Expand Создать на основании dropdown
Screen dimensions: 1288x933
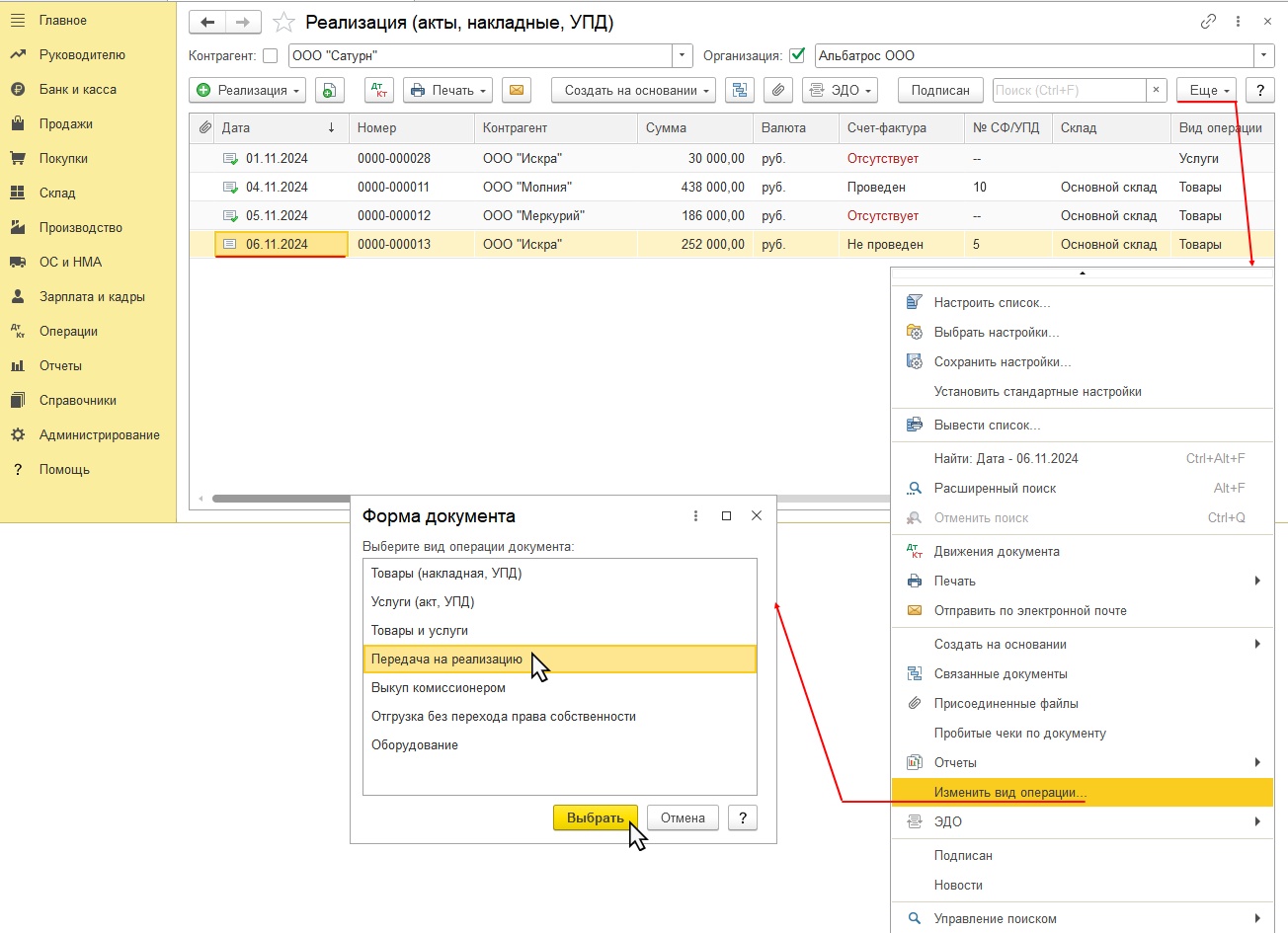point(637,90)
